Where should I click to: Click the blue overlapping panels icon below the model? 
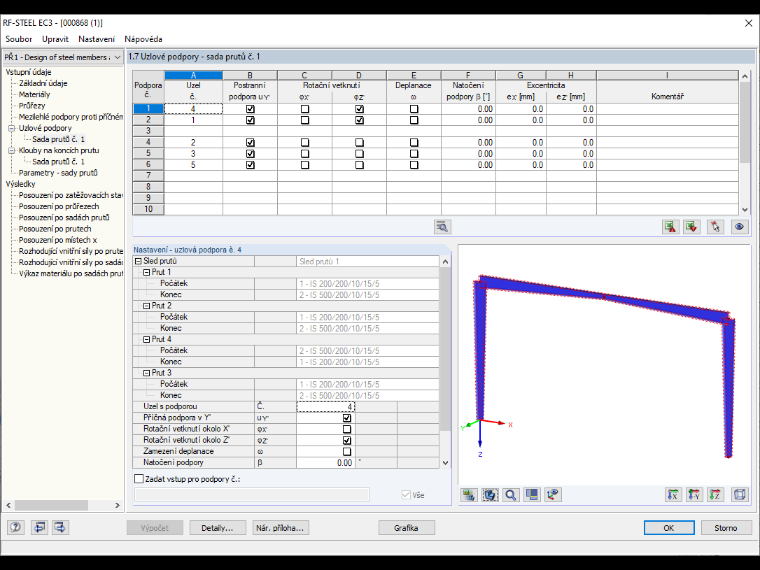click(x=532, y=495)
